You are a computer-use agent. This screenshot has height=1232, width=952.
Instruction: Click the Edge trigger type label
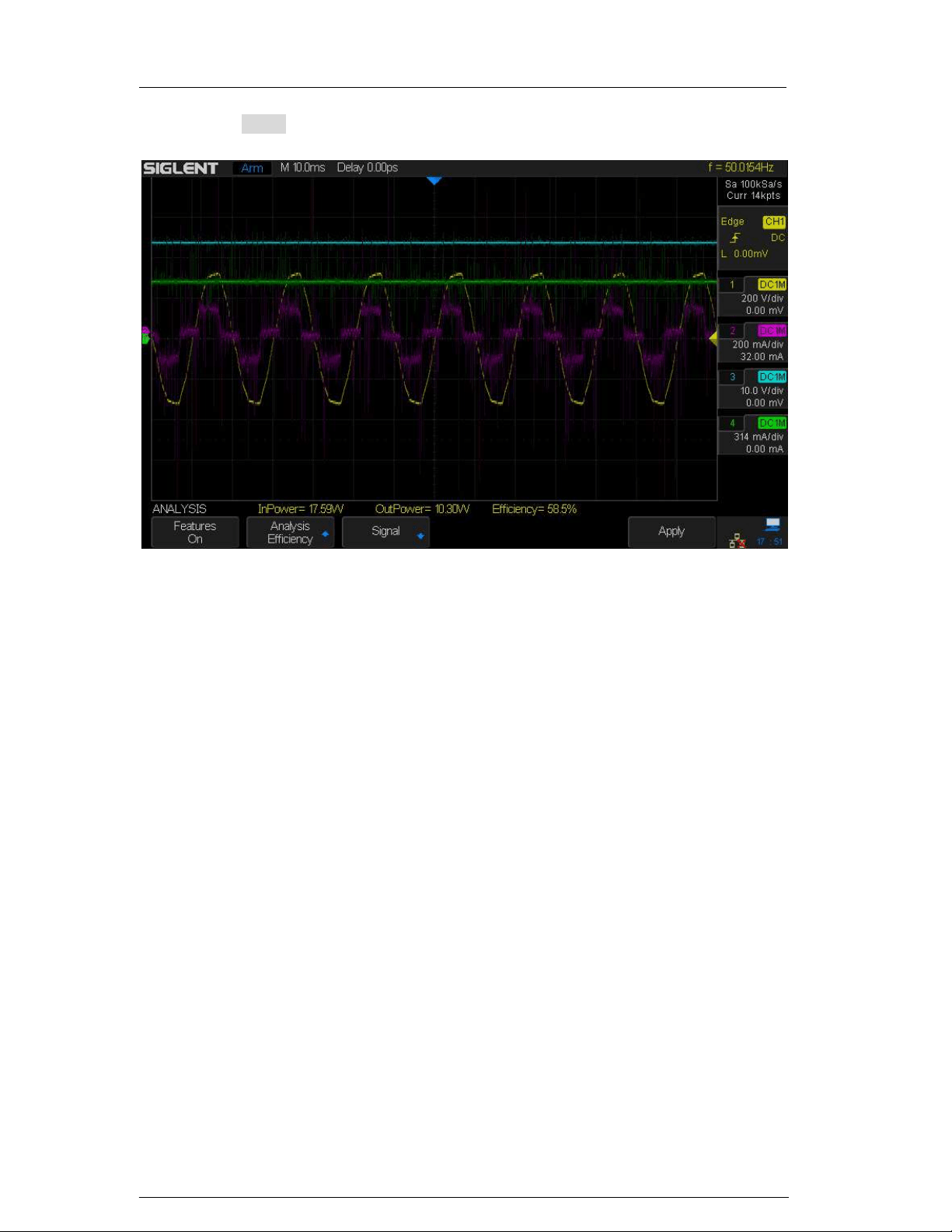coord(732,222)
